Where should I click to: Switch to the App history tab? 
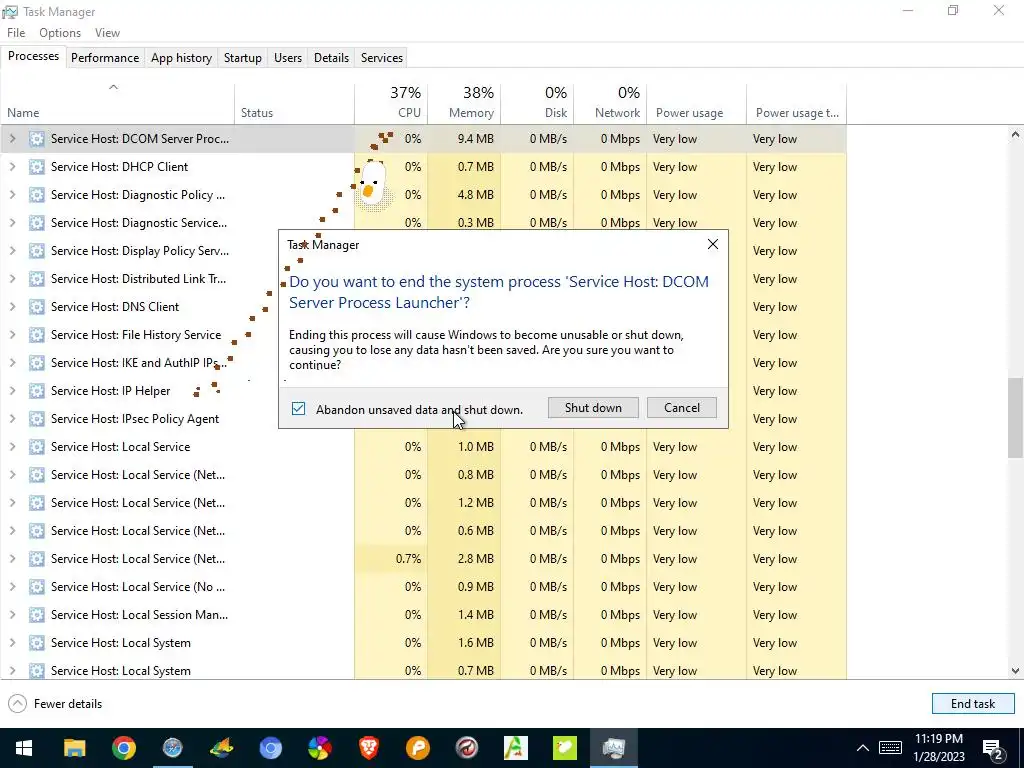182,57
